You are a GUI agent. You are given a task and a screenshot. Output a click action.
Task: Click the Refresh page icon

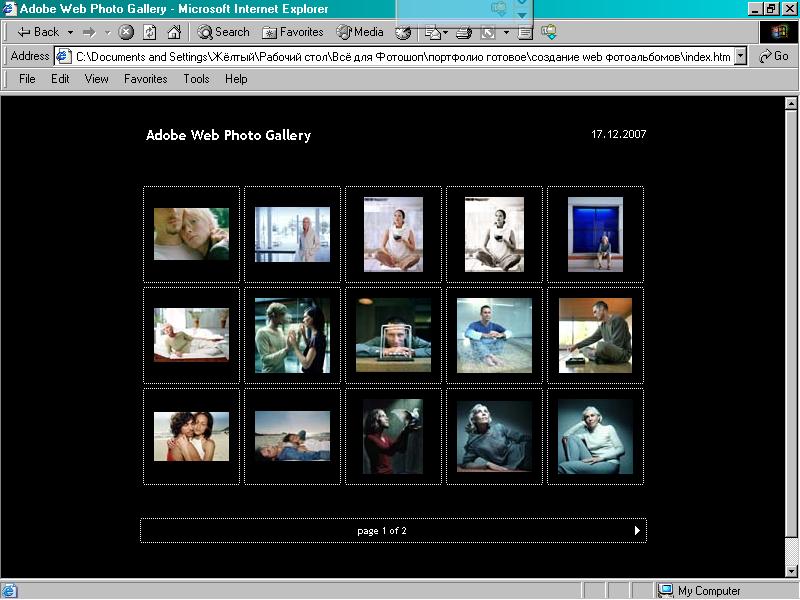149,32
